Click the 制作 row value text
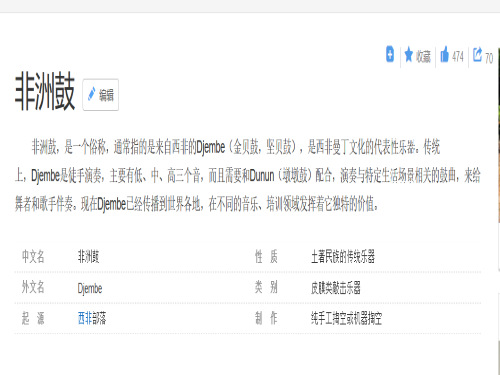Viewport: 500px width, 375px height. point(347,319)
